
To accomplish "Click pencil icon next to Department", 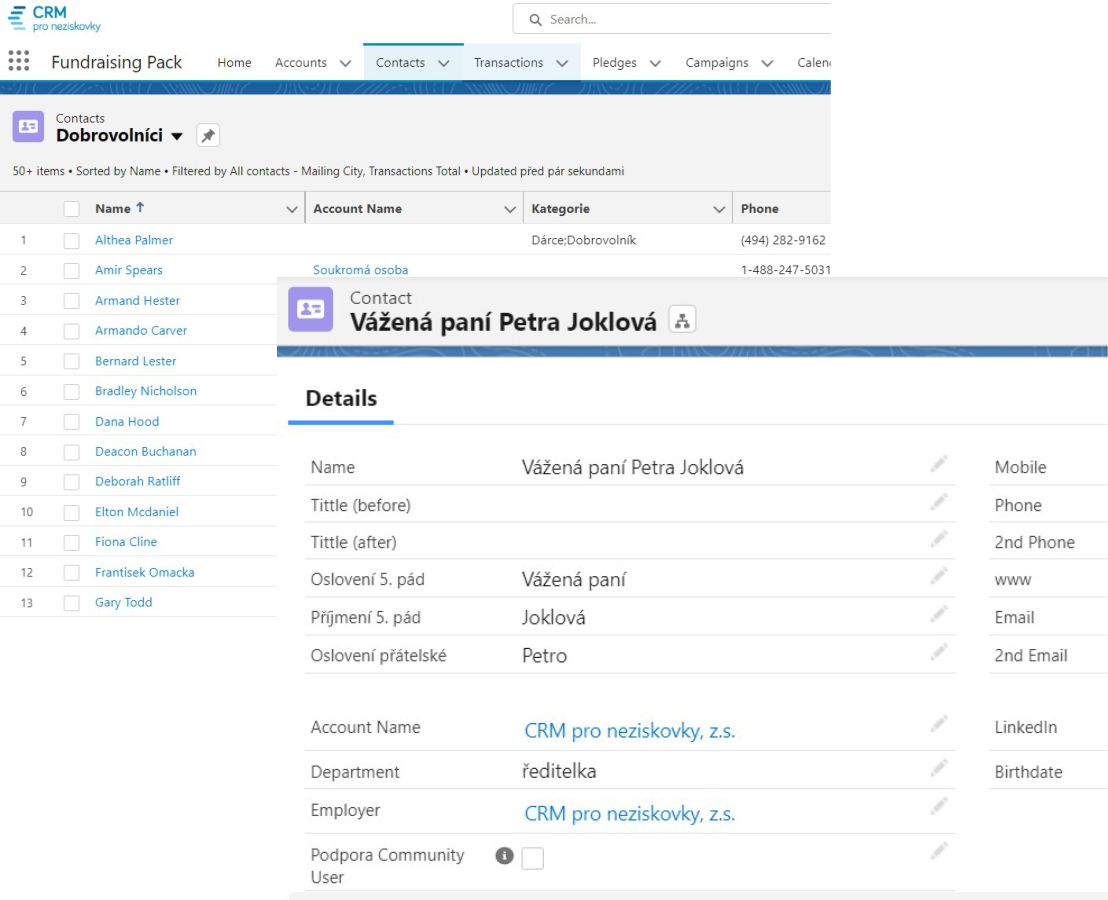I will point(938,769).
